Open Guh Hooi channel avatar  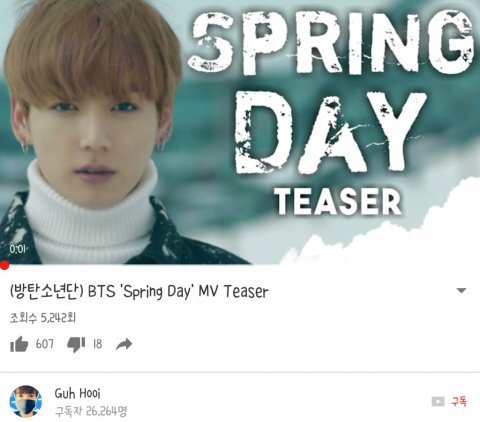(x=26, y=401)
